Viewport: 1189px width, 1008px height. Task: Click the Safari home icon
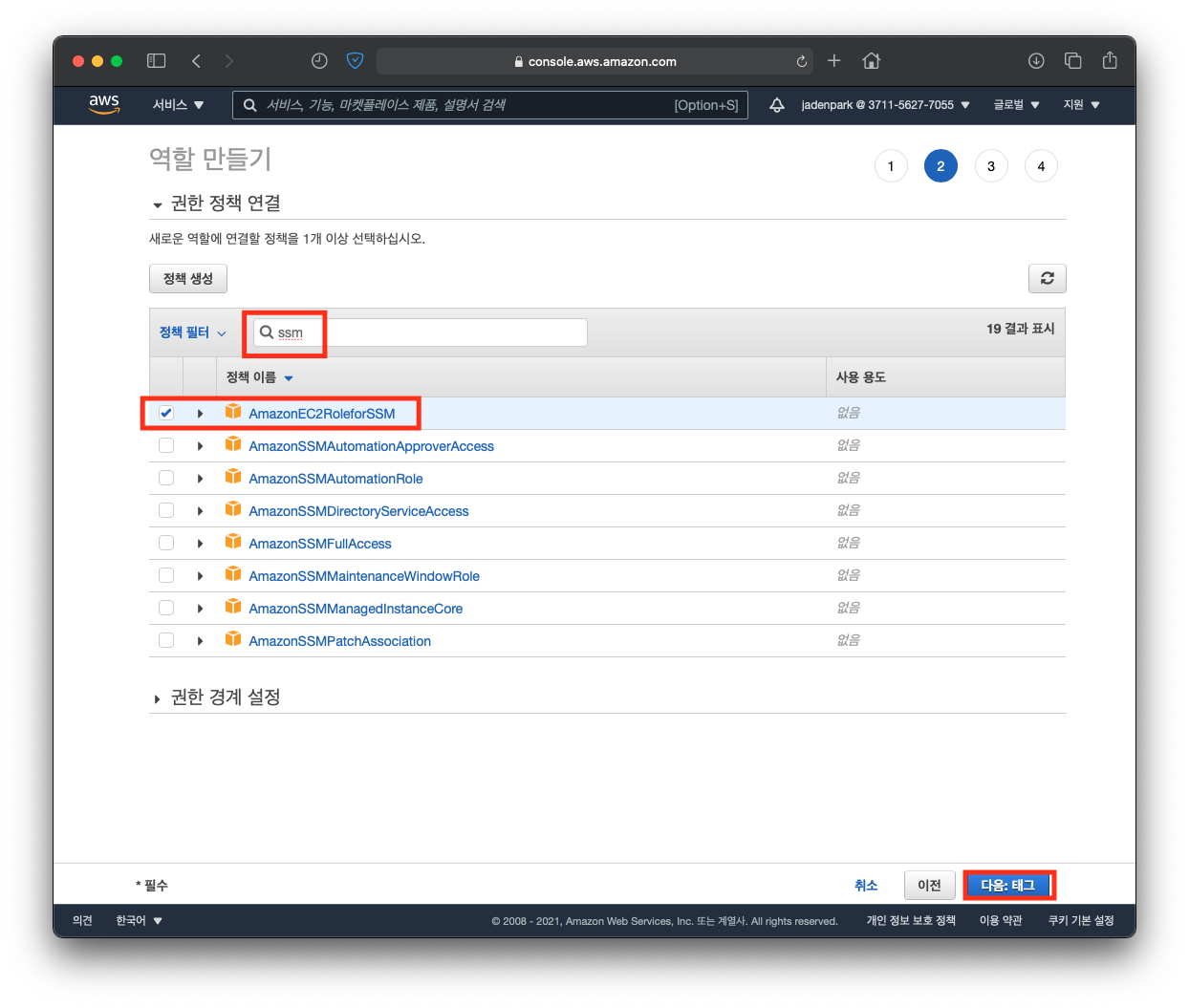click(871, 61)
